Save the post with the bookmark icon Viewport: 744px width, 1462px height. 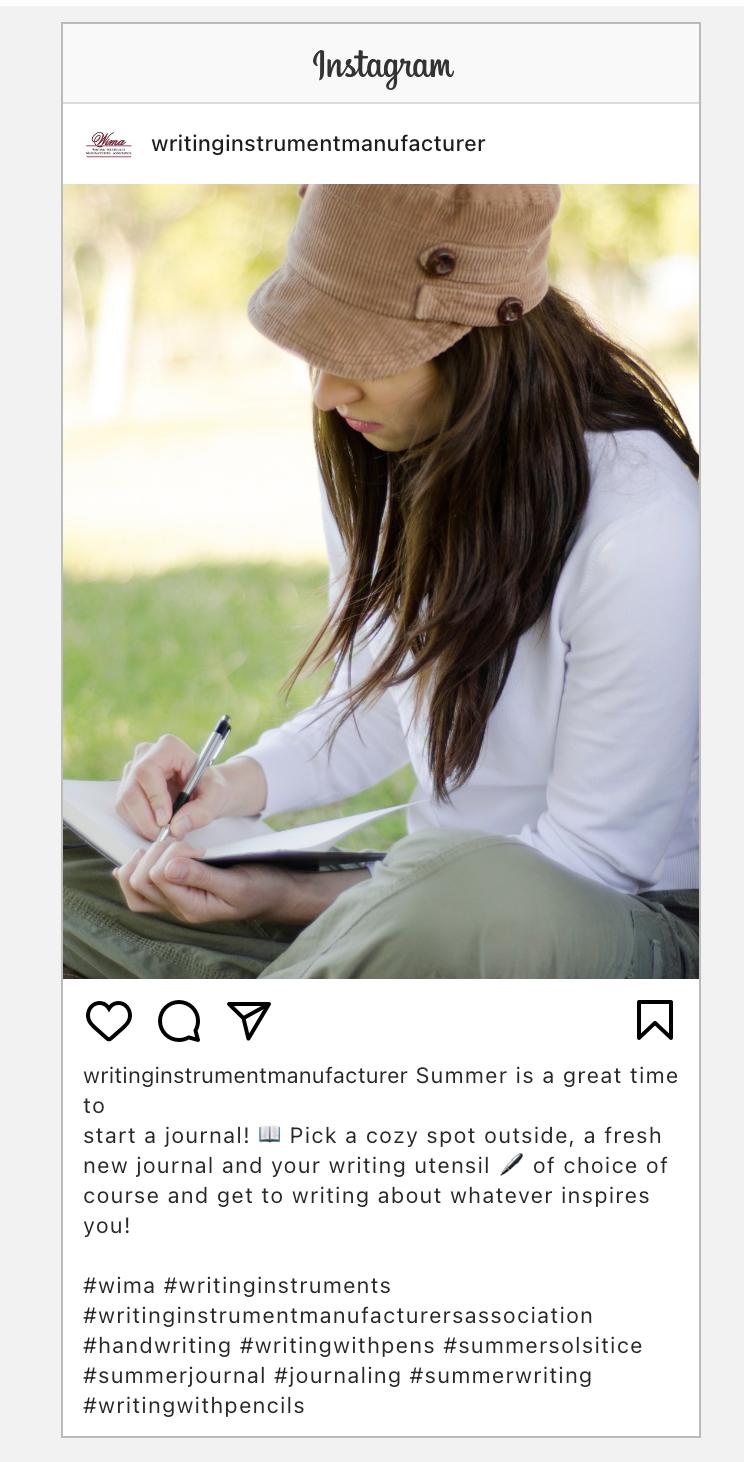pyautogui.click(x=655, y=1020)
